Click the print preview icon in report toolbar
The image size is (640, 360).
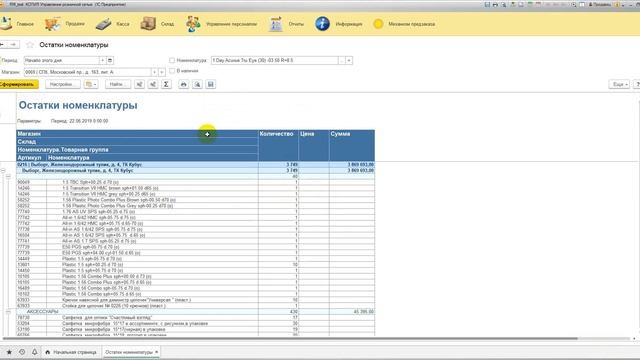[x=197, y=84]
